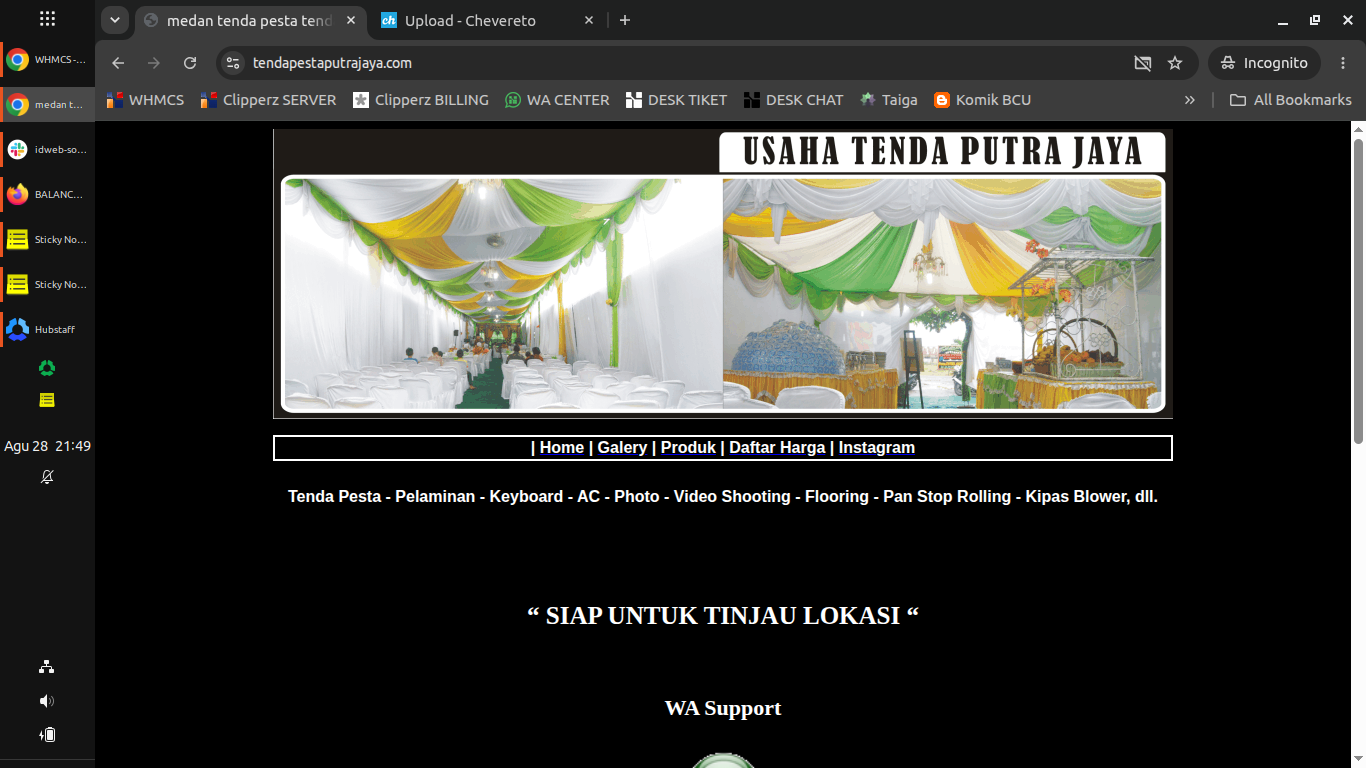The image size is (1366, 768).
Task: Open the Clipperz BILLING bookmark
Action: tap(421, 100)
